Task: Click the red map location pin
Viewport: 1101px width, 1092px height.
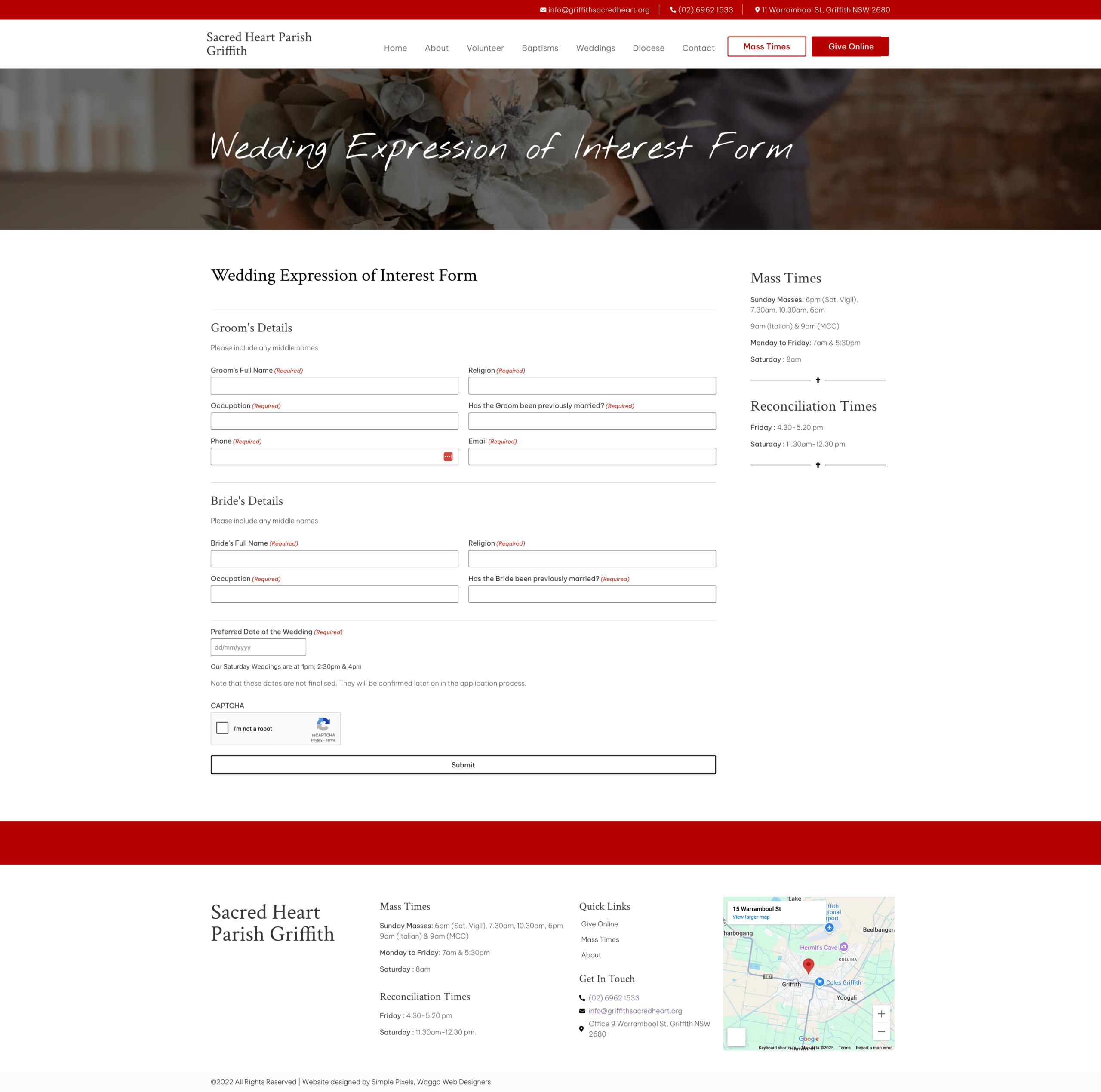Action: point(808,964)
